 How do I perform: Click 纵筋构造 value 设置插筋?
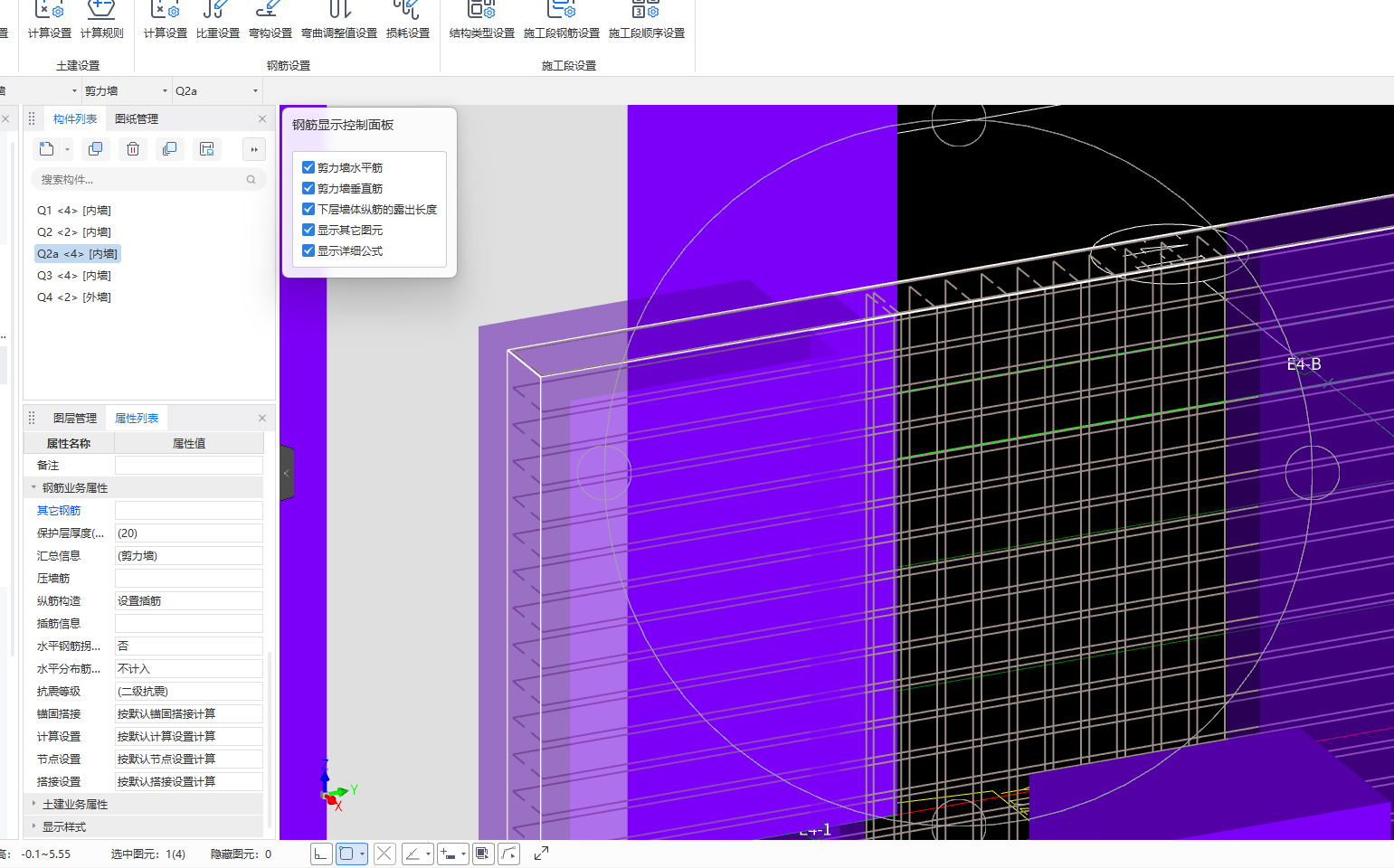pyautogui.click(x=188, y=600)
